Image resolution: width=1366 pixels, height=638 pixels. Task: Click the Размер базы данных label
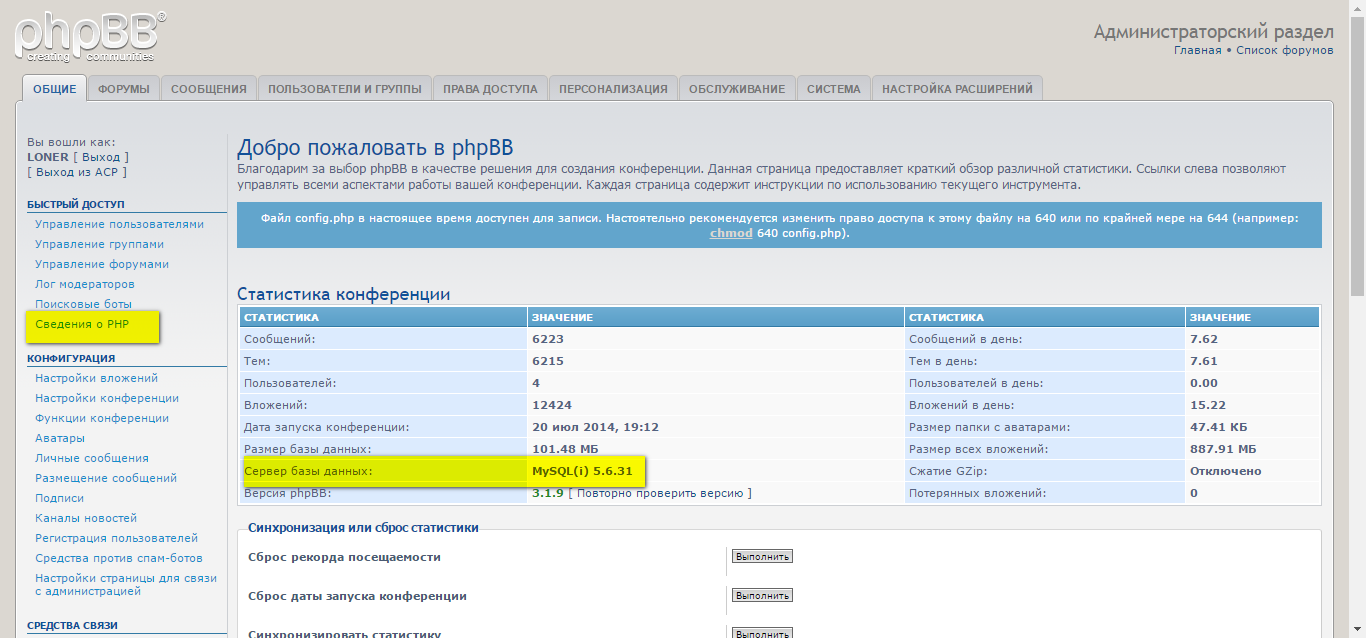coord(308,449)
